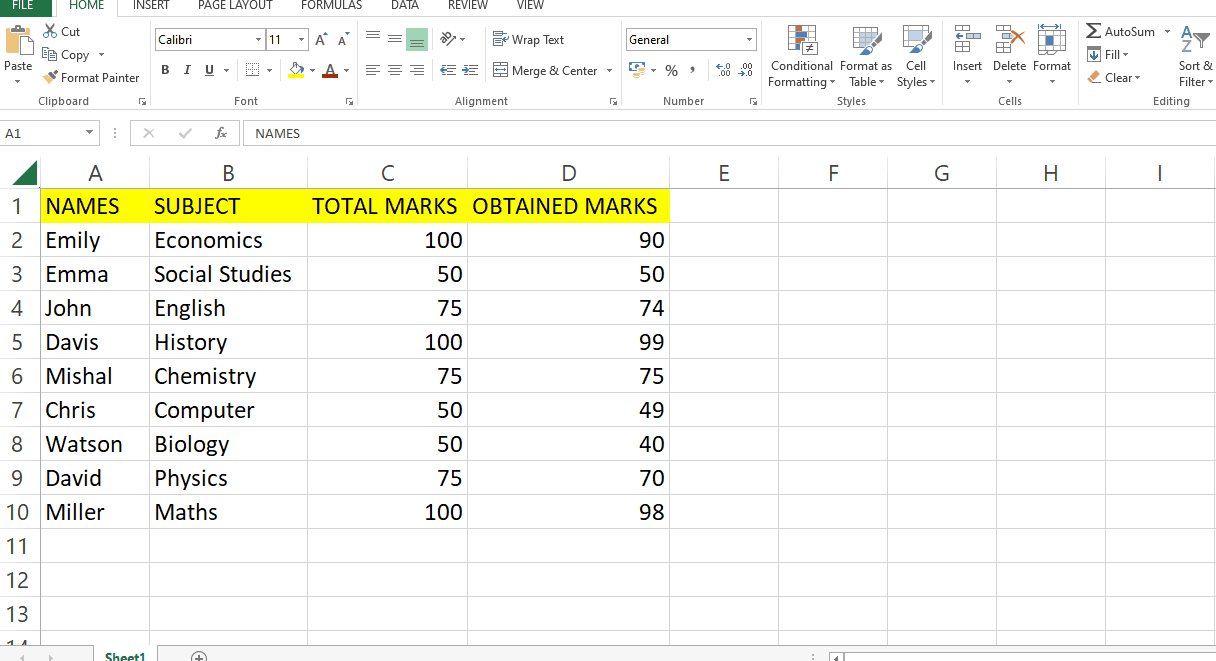Viewport: 1216px width, 661px height.
Task: Toggle Bottom Align icon
Action: pos(417,39)
